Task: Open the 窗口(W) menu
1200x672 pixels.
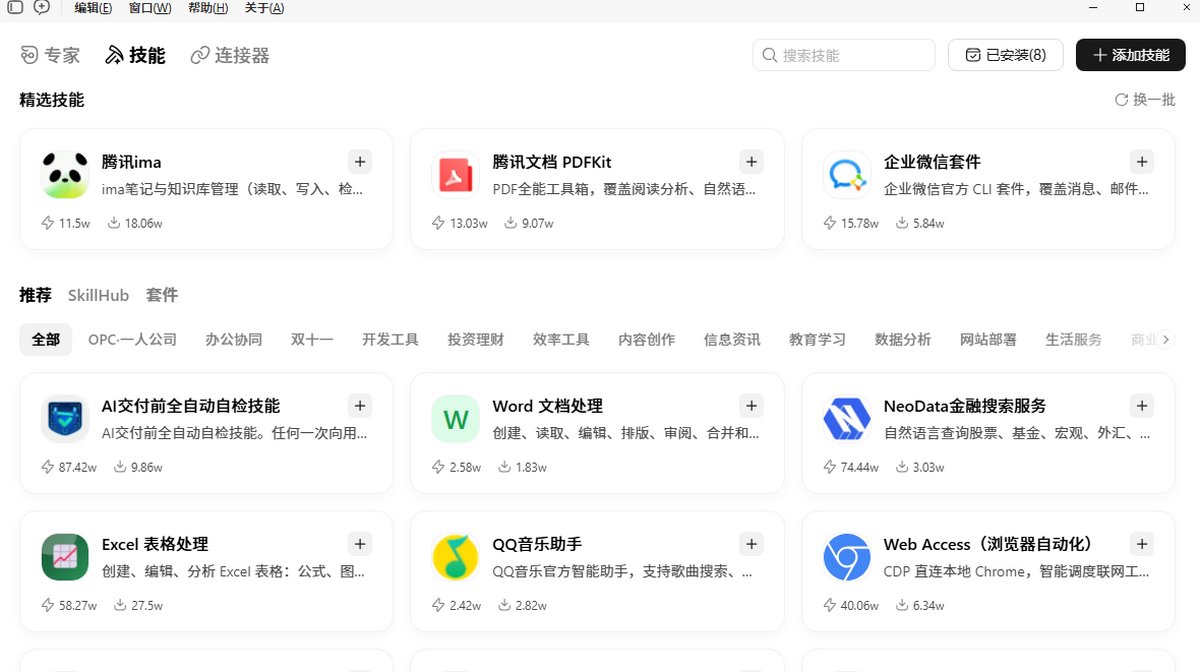Action: pos(150,8)
